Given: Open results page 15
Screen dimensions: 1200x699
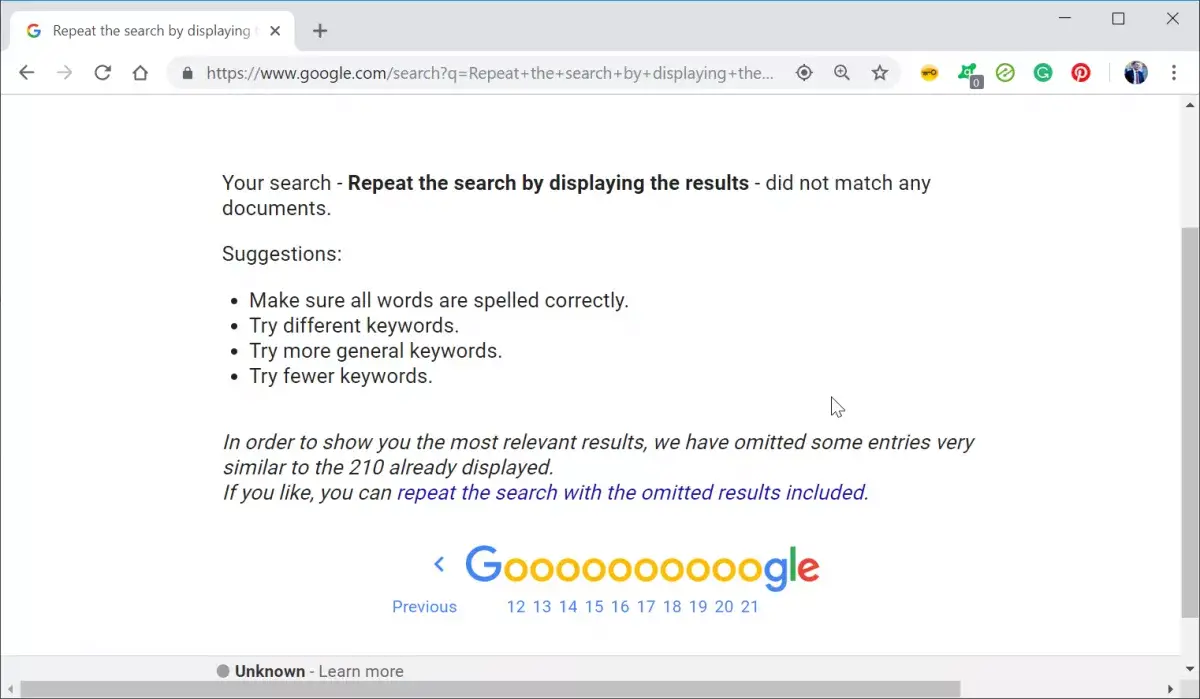Looking at the screenshot, I should click(594, 606).
